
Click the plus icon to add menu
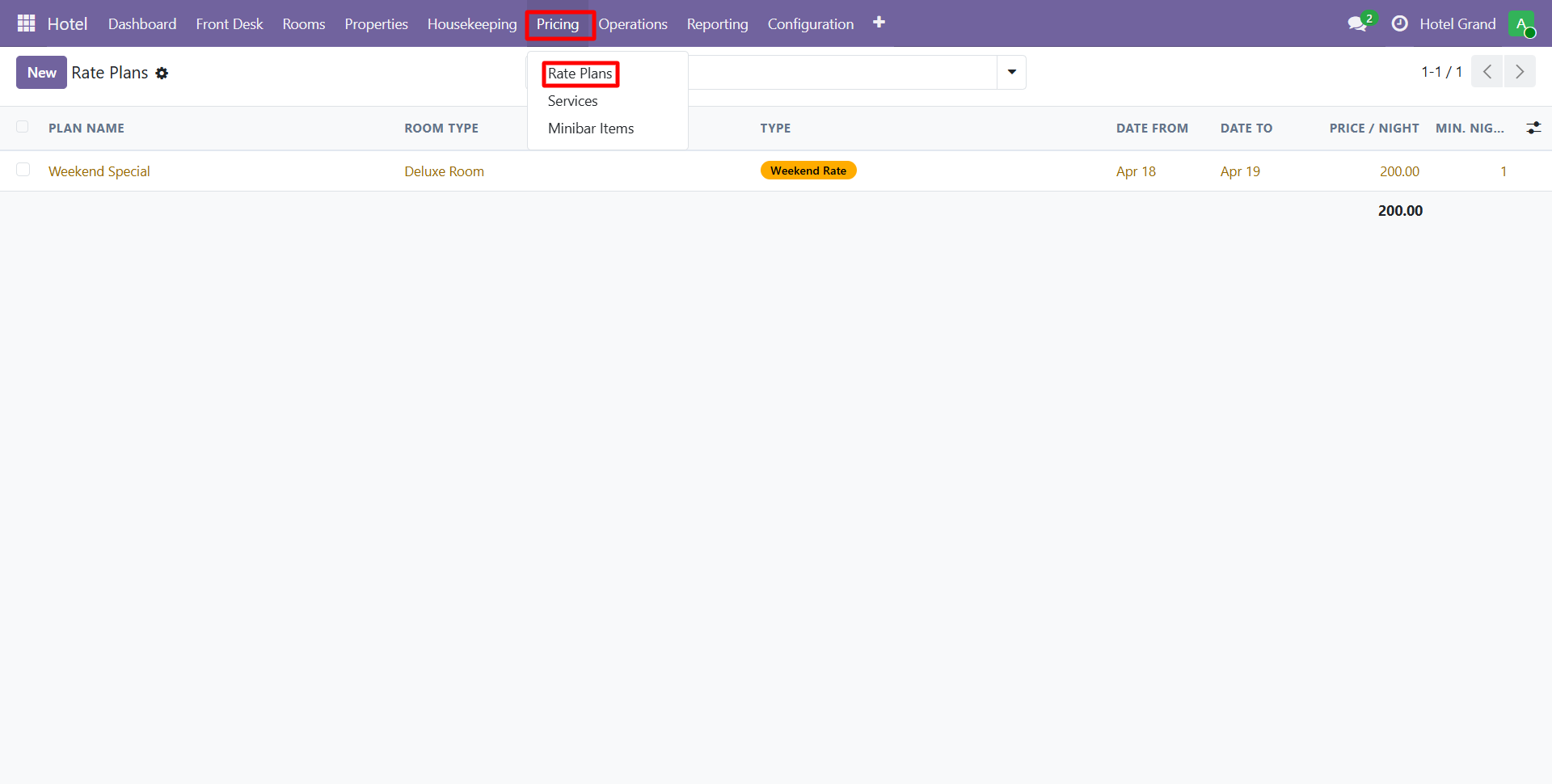[879, 23]
